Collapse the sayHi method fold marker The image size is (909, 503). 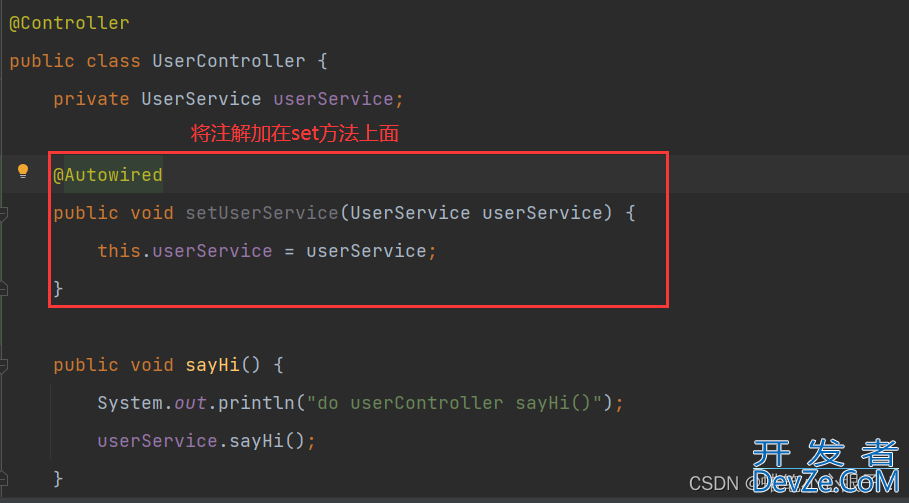click(3, 365)
